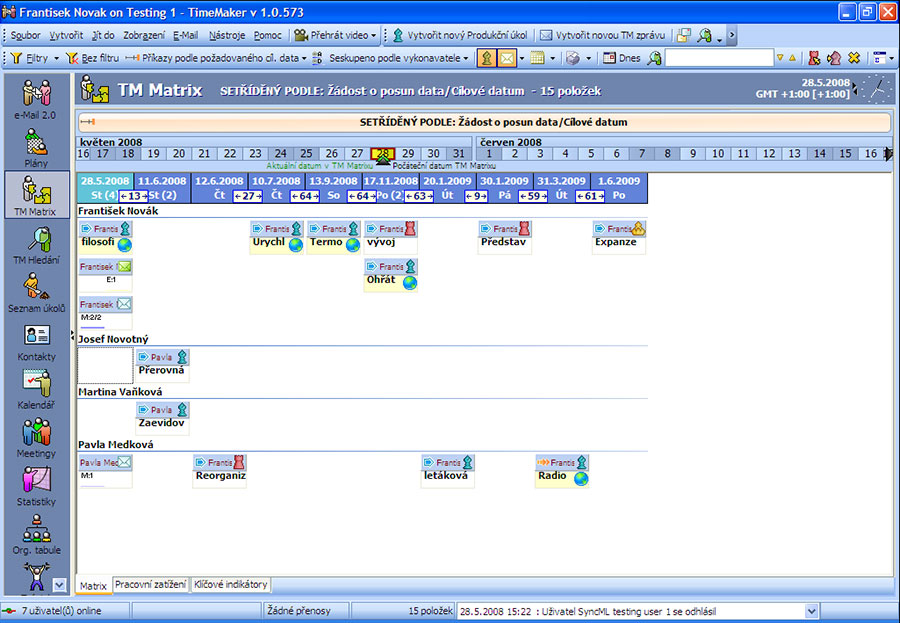
Task: Open Kontakty in the sidebar
Action: (x=37, y=340)
